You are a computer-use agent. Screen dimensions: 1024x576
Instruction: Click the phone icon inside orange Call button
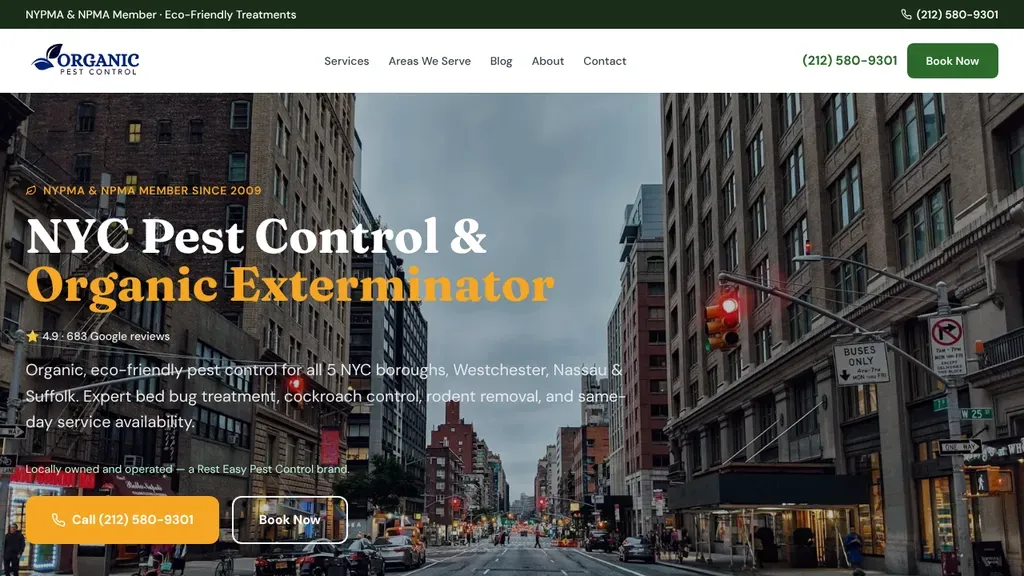[x=58, y=520]
